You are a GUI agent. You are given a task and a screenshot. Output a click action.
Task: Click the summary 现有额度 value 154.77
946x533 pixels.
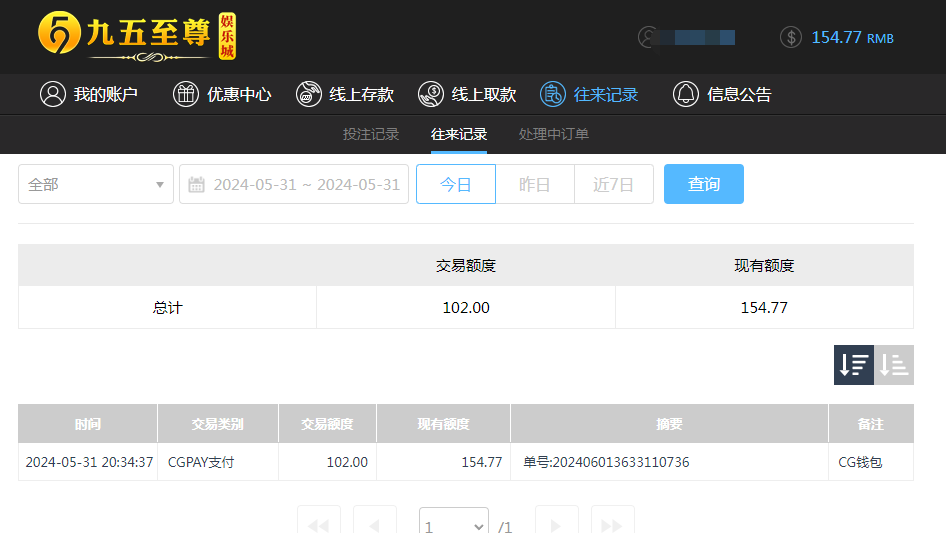pos(764,308)
